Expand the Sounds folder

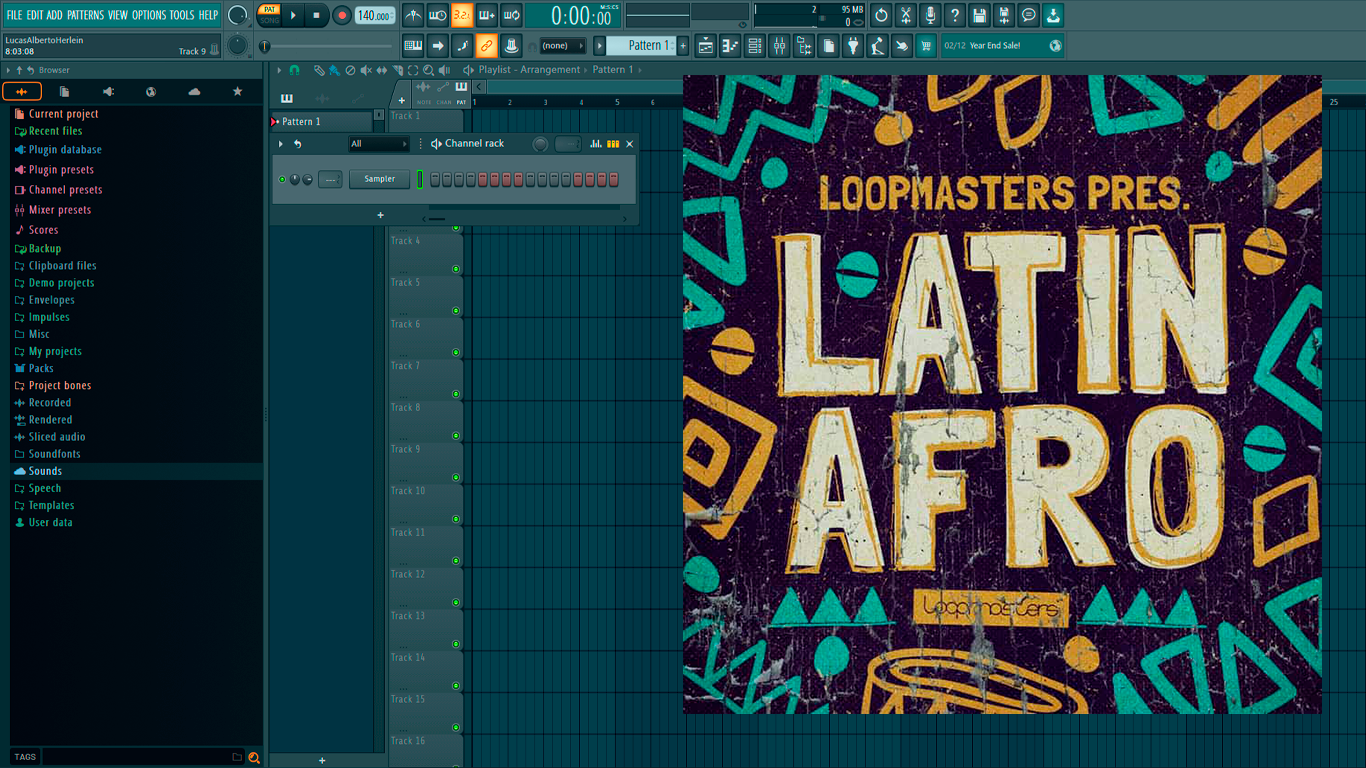click(45, 471)
